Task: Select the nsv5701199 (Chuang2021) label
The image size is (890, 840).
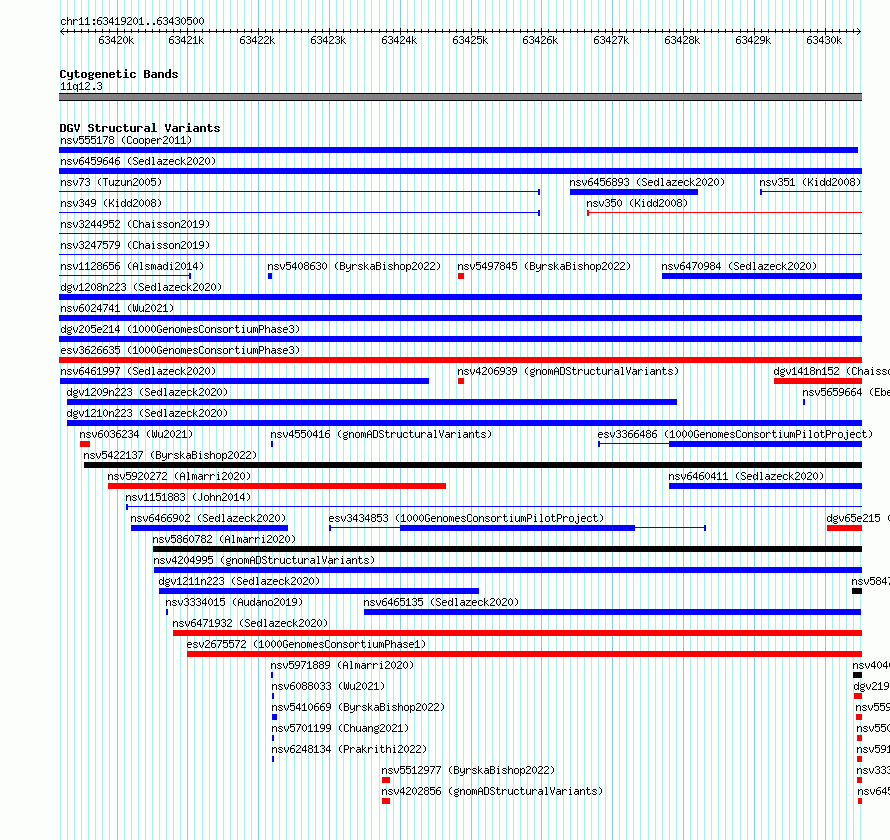Action: point(340,728)
